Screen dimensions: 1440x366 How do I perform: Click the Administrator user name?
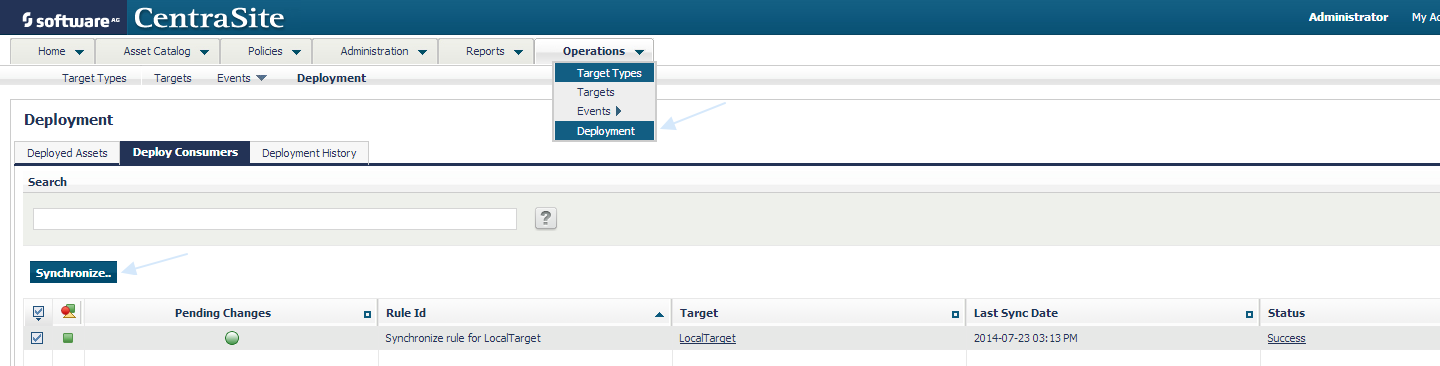1348,17
